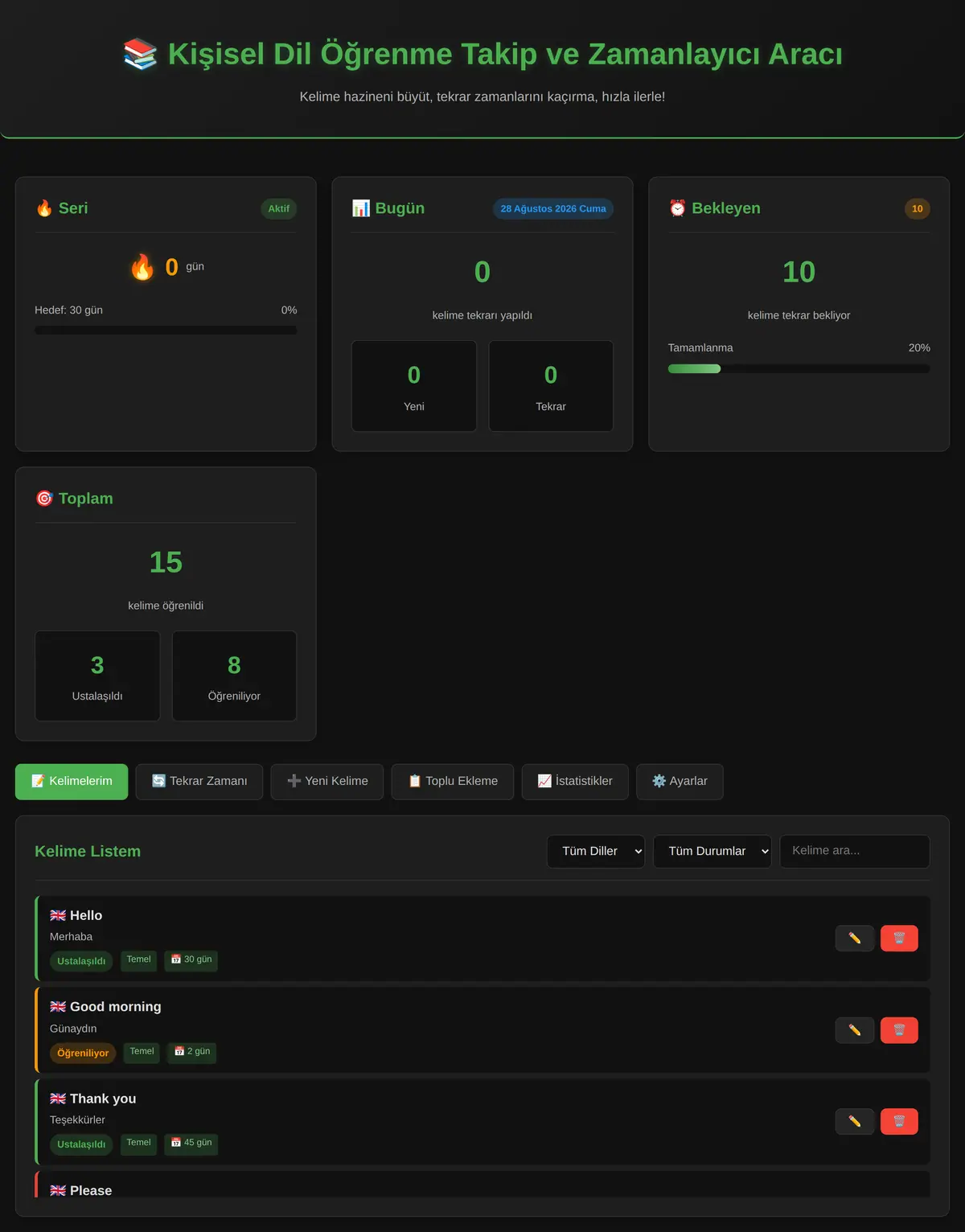Switch to the Kelimelerim tab

tap(72, 782)
